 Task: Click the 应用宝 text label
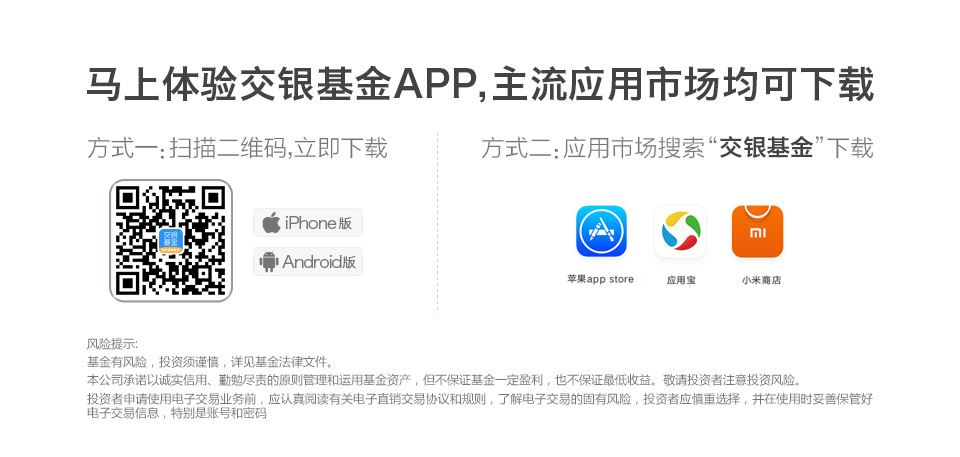(681, 281)
